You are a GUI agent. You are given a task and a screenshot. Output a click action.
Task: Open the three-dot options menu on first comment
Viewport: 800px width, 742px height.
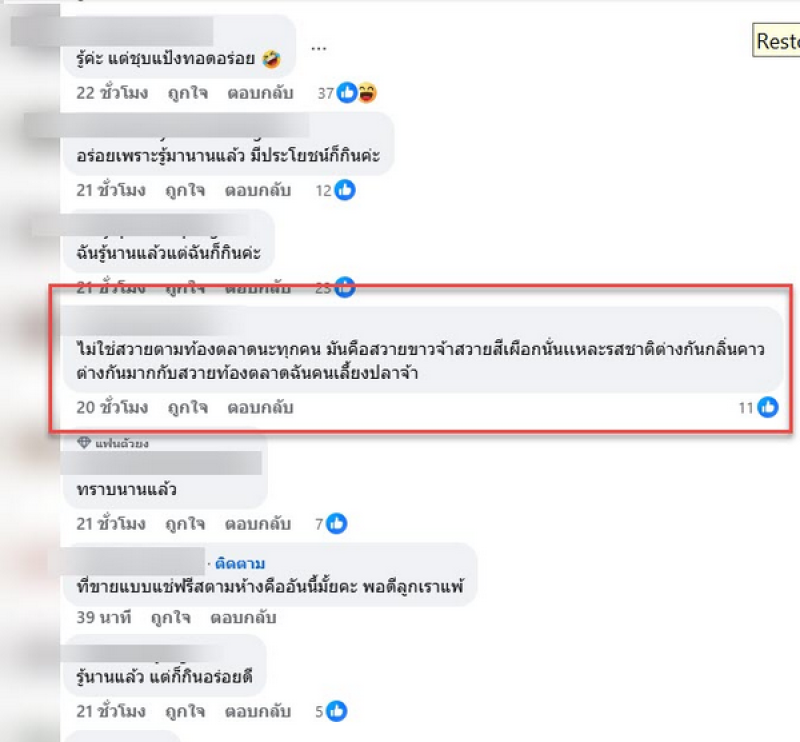point(319,47)
